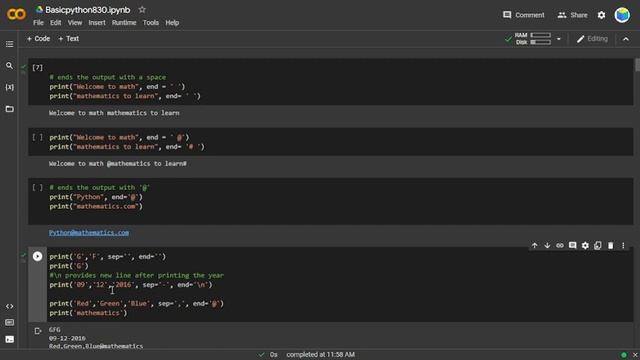Open Python@mathematics.com output link
The width and height of the screenshot is (640, 360).
(89, 233)
